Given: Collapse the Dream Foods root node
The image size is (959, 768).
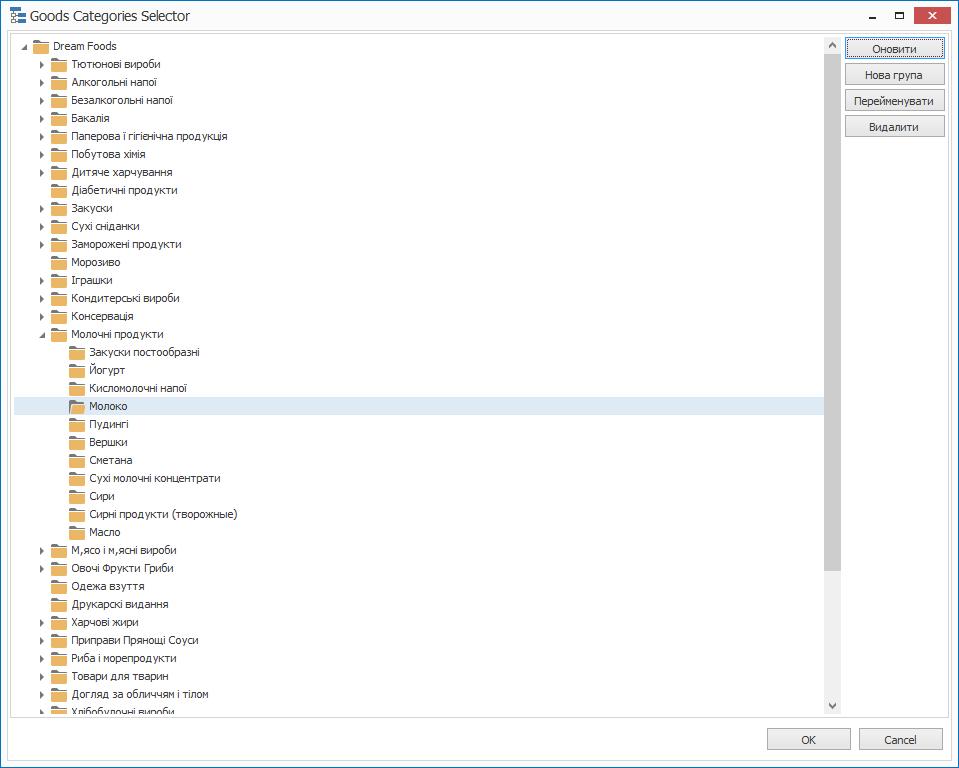Looking at the screenshot, I should [x=24, y=47].
